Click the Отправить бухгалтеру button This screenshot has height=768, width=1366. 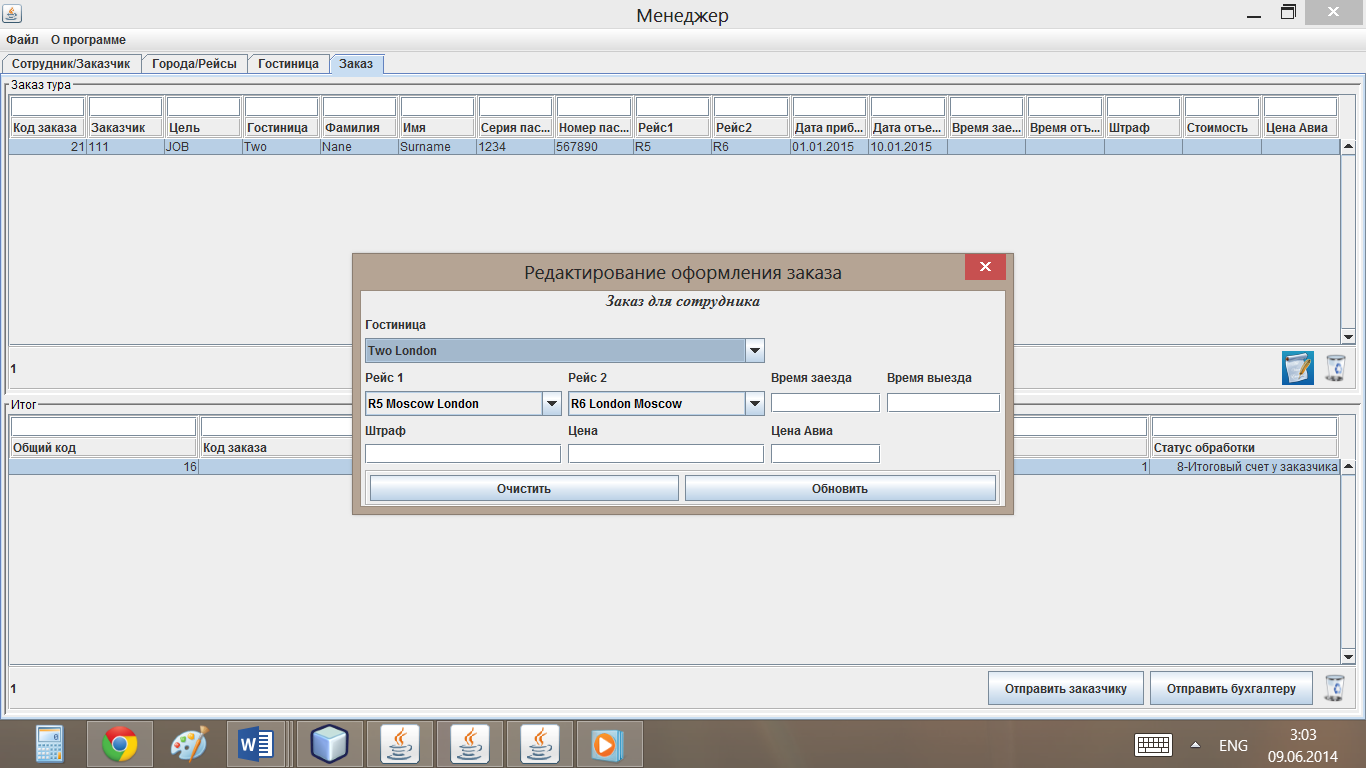pos(1231,688)
